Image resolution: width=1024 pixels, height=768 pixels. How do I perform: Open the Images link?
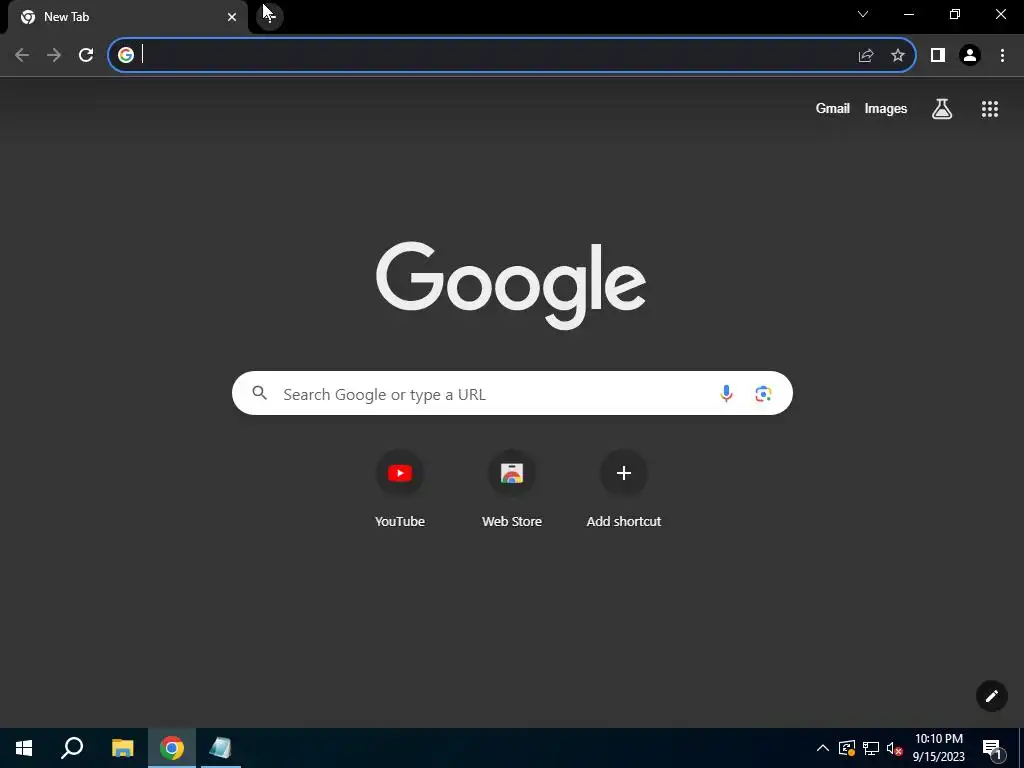click(x=886, y=108)
